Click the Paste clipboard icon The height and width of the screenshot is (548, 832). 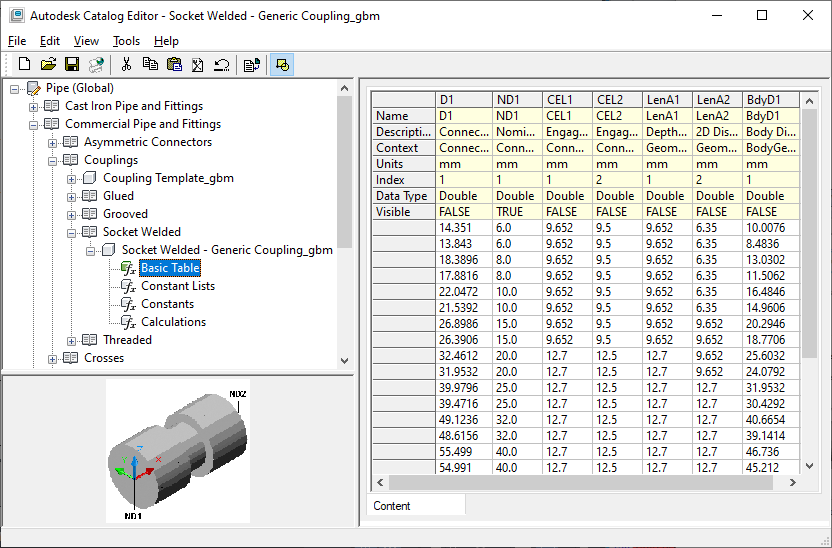(174, 65)
